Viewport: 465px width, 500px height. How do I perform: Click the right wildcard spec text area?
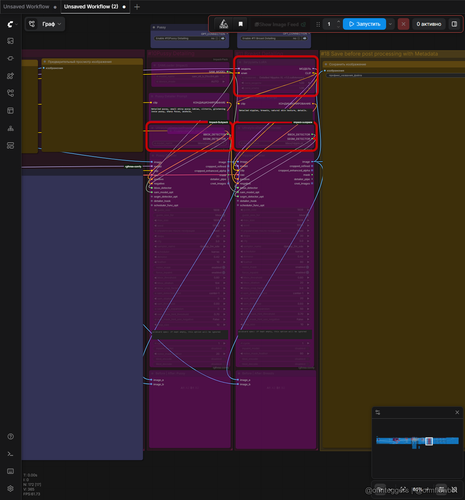(x=275, y=335)
